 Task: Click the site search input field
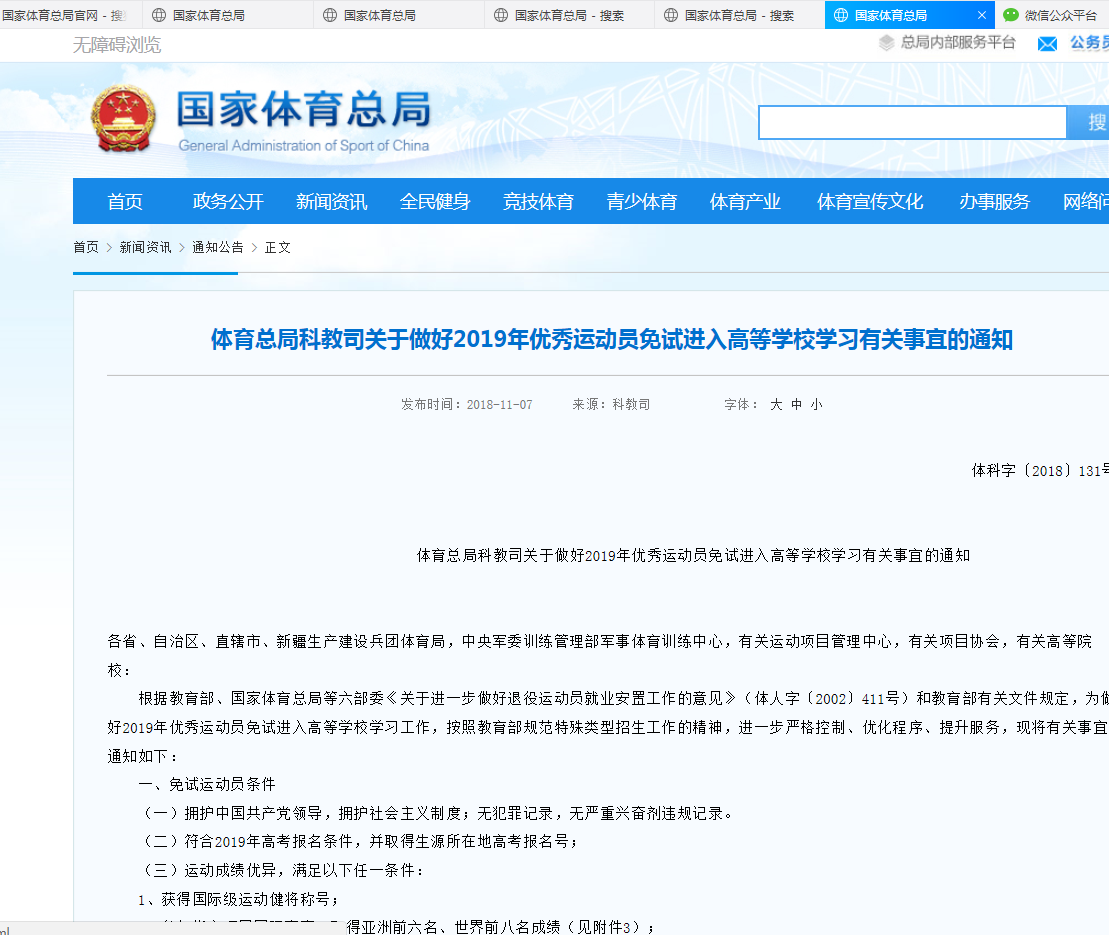[912, 122]
